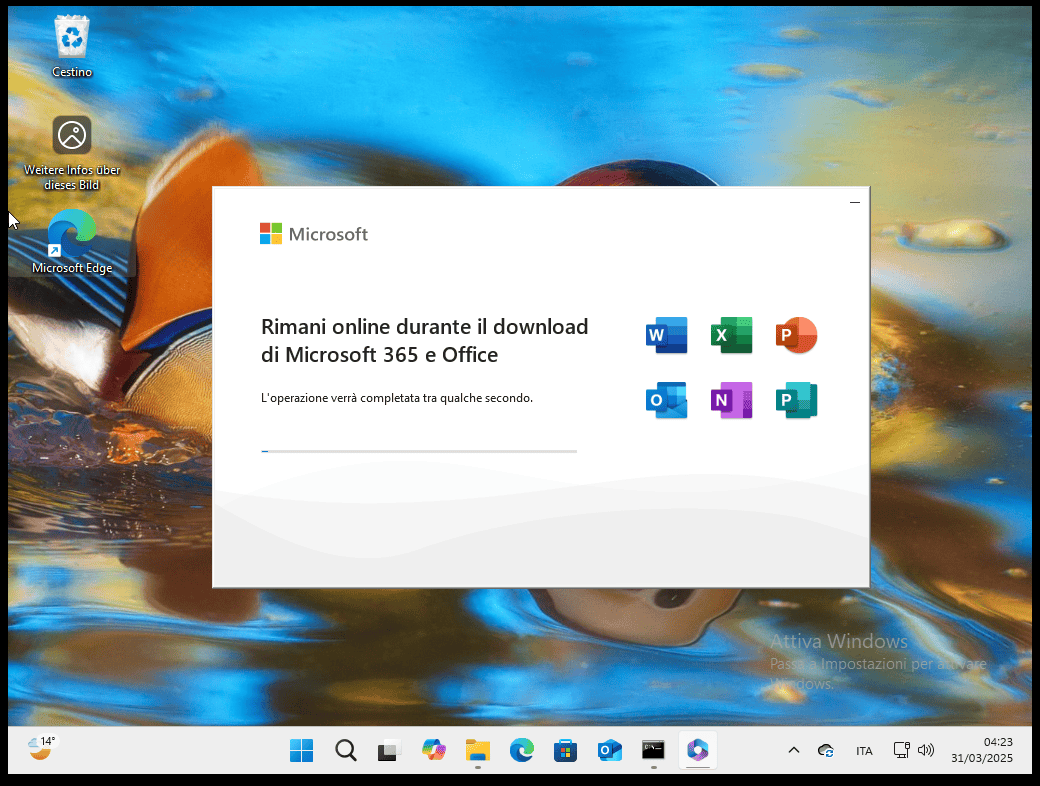This screenshot has width=1040, height=786.
Task: Click the ITA input language indicator
Action: [x=864, y=751]
